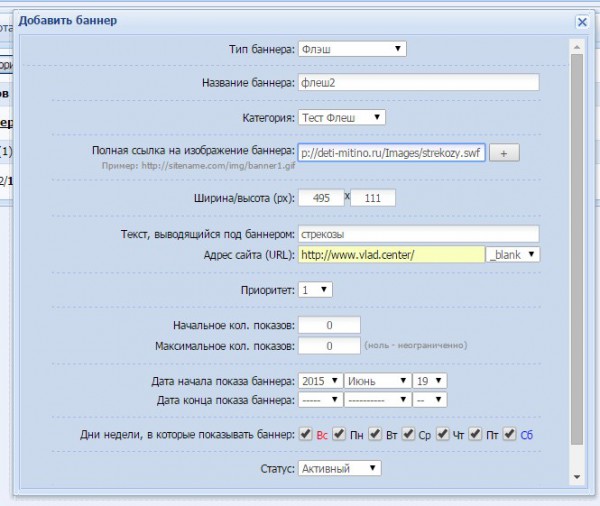600x506 pixels.
Task: Focus the banner image link field
Action: [391, 153]
